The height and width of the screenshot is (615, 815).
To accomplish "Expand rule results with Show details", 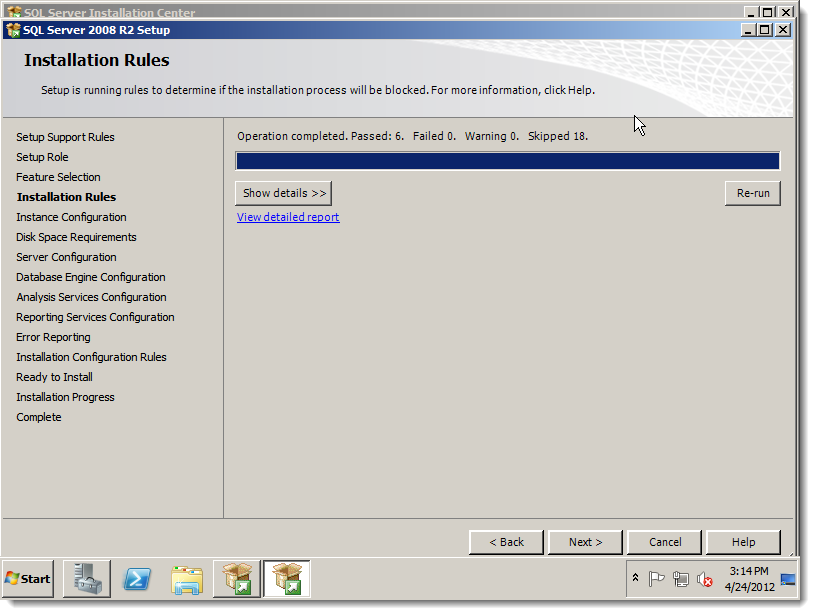I will pyautogui.click(x=284, y=193).
